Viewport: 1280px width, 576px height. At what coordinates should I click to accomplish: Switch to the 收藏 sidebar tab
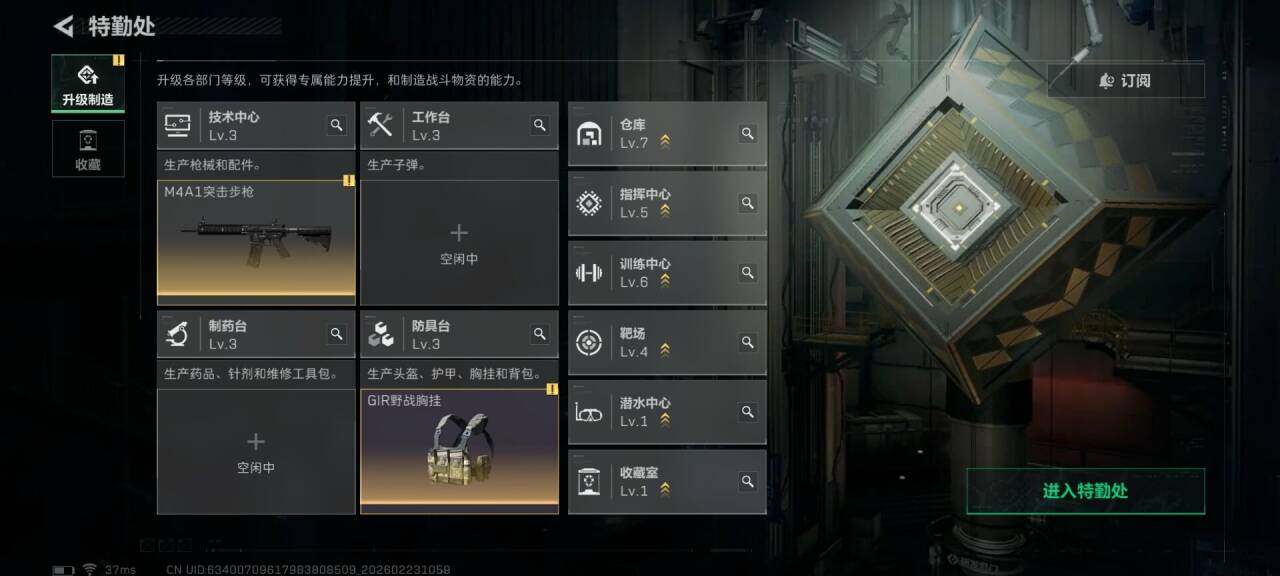[x=88, y=148]
